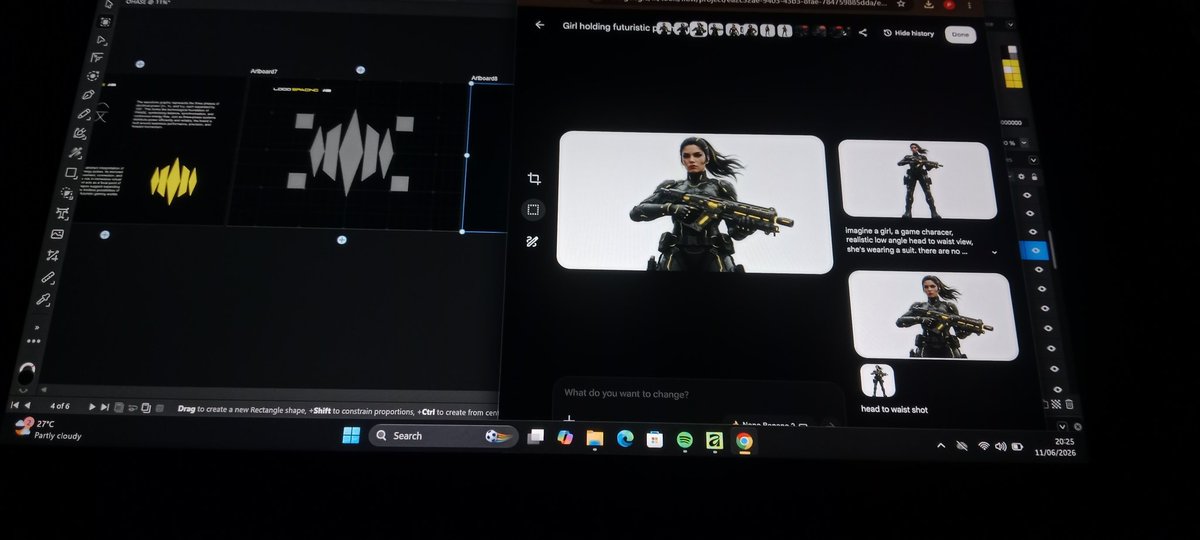Select the Rectangle shape tool
The width and height of the screenshot is (1200, 540).
coord(72,174)
